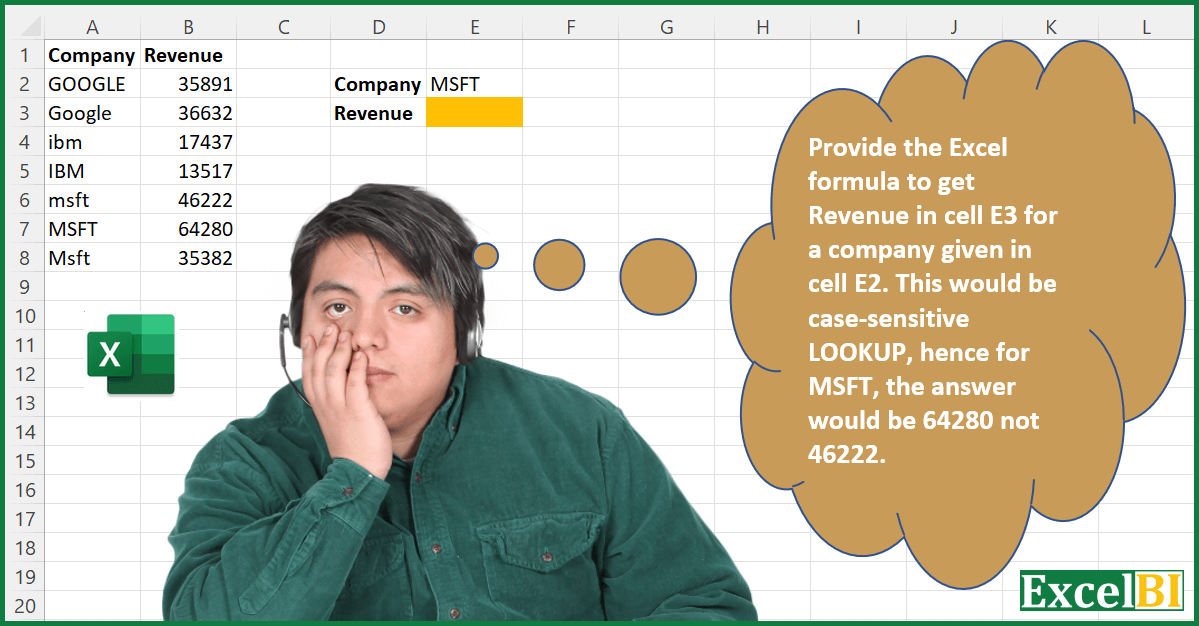Select column H header
This screenshot has width=1199, height=626.
762,27
